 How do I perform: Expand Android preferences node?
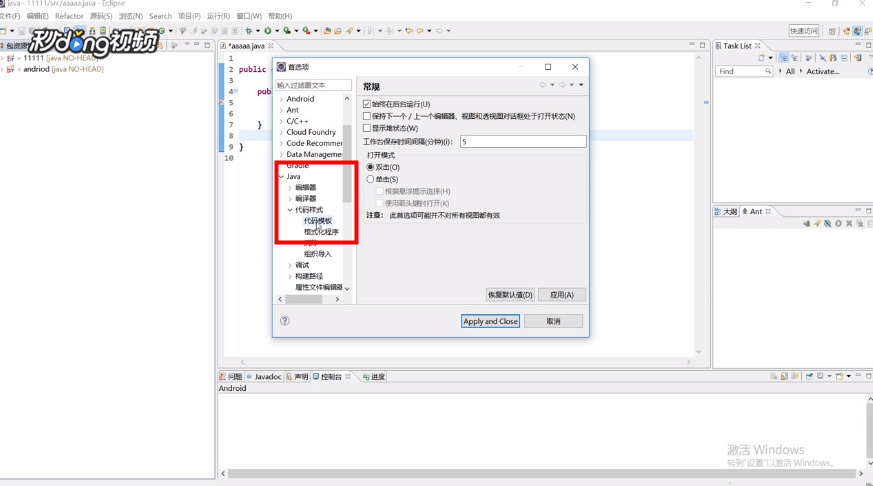pos(281,99)
